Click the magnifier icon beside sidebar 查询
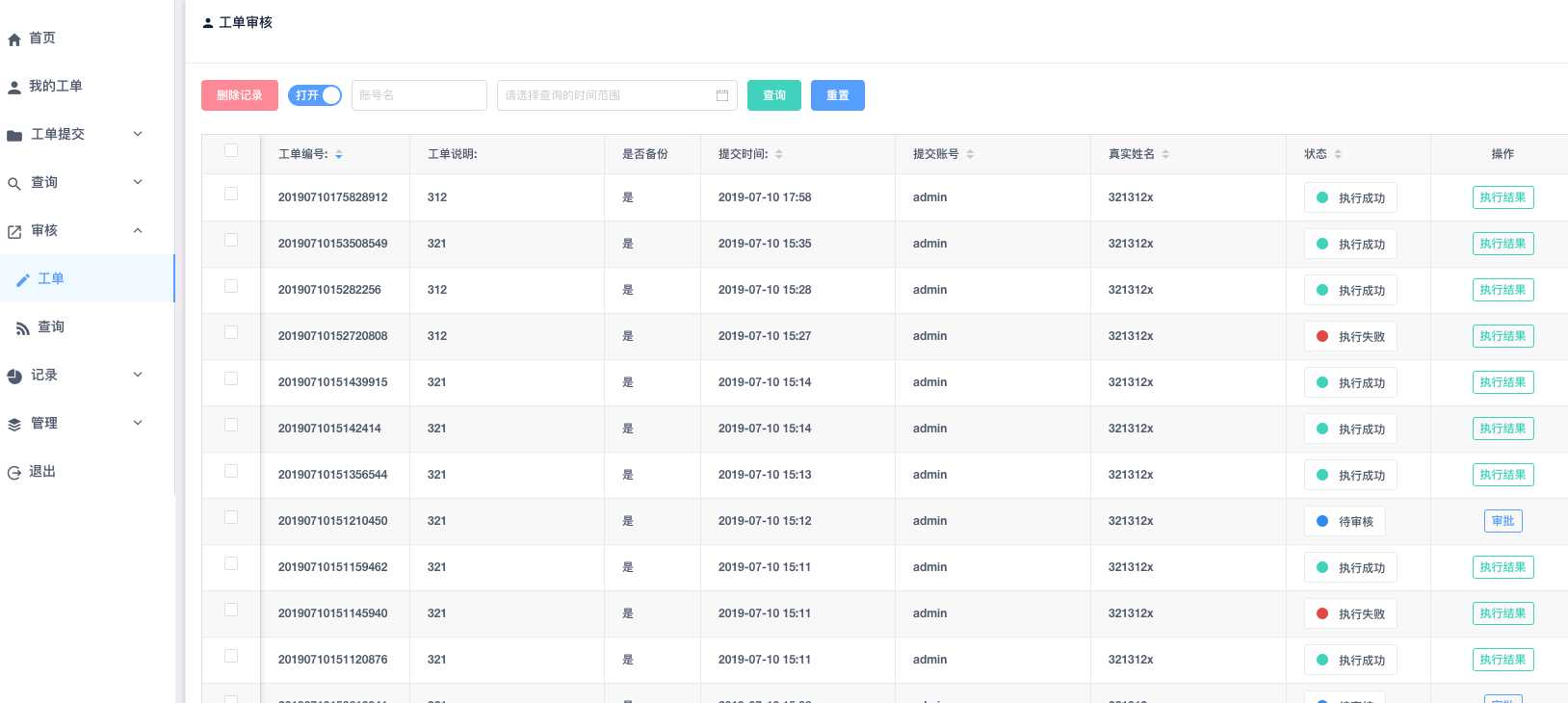1568x703 pixels. click(x=14, y=184)
